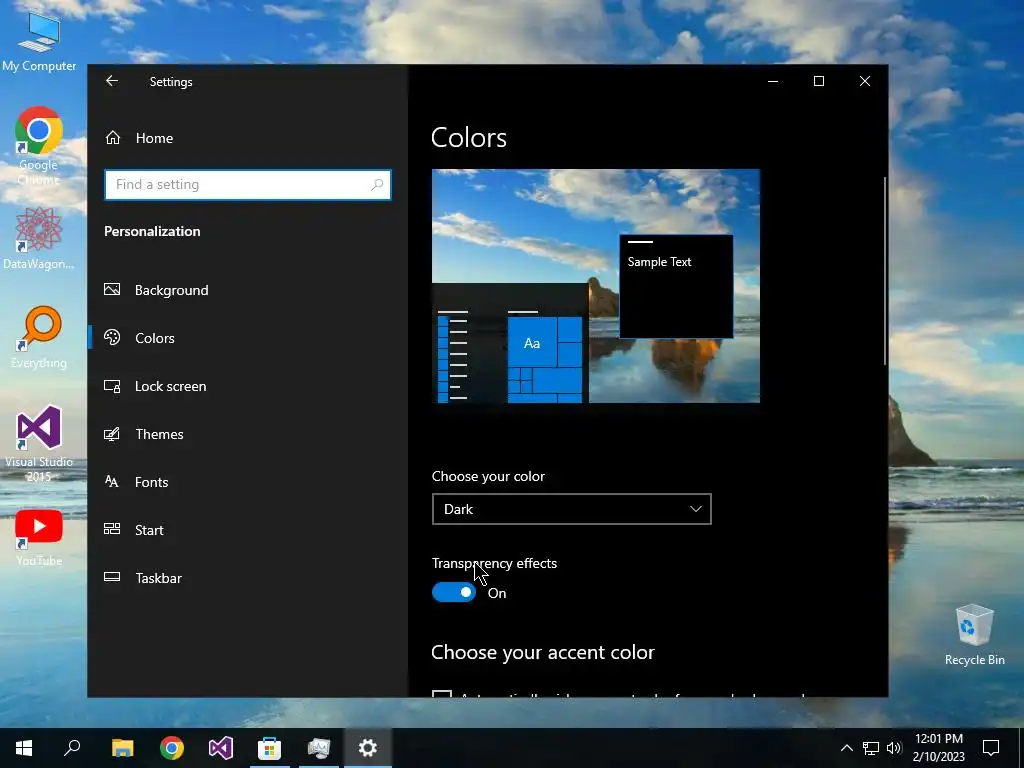1024x768 pixels.
Task: Open the Background personalization page
Action: tap(248, 290)
